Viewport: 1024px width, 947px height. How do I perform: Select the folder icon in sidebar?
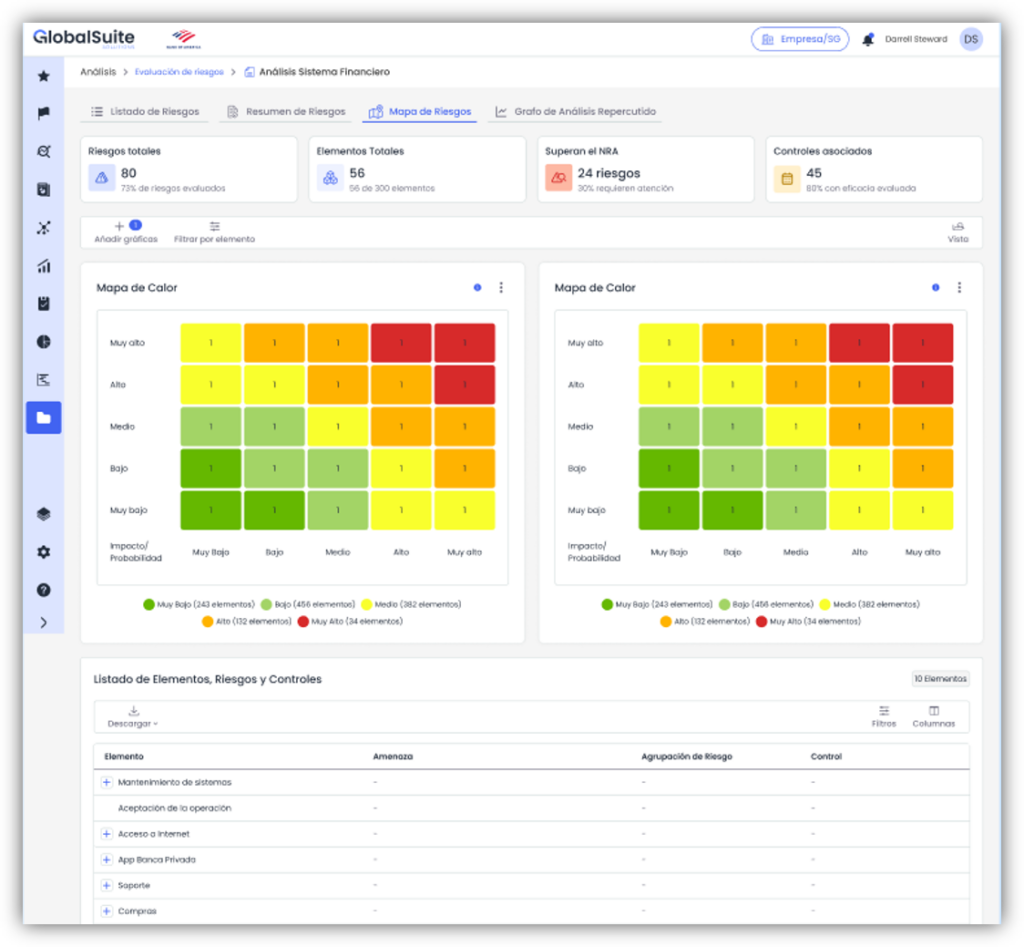pyautogui.click(x=43, y=418)
